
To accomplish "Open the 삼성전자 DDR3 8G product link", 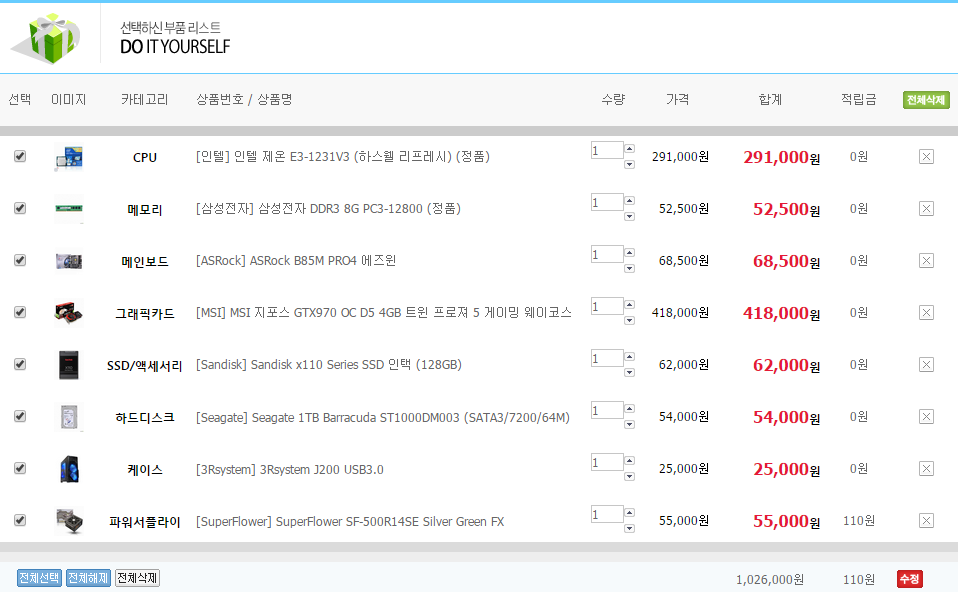I will [328, 208].
